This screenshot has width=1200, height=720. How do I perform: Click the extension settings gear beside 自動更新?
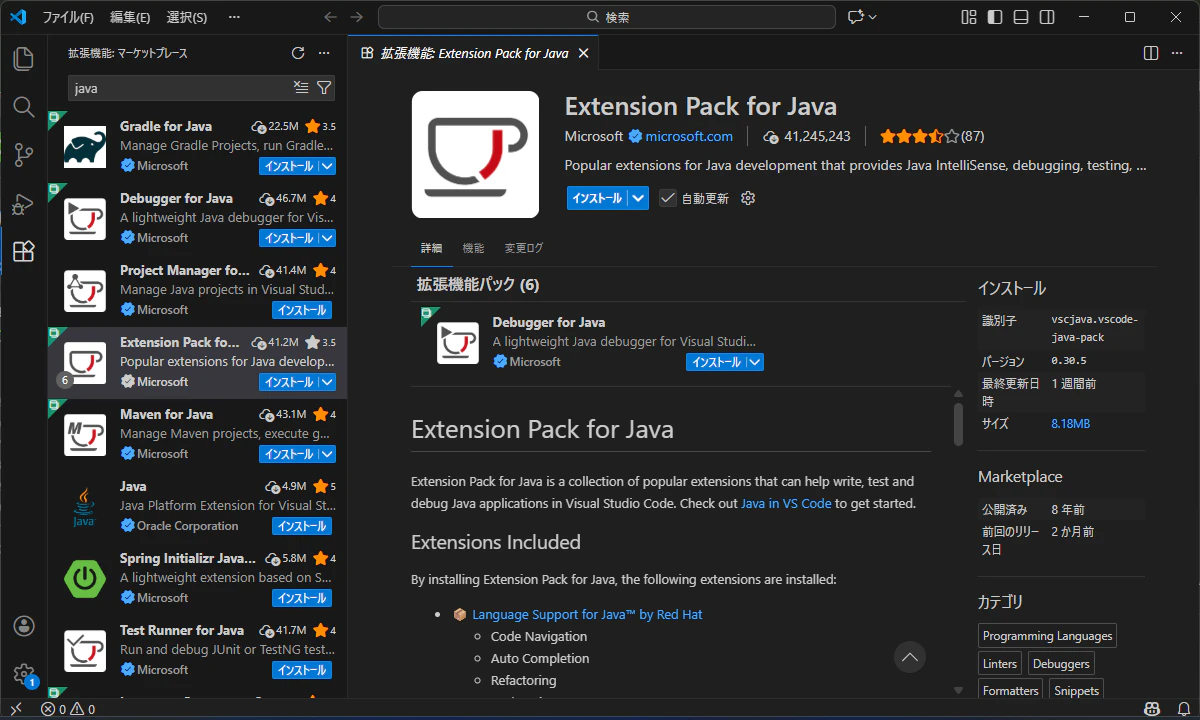pyautogui.click(x=748, y=198)
